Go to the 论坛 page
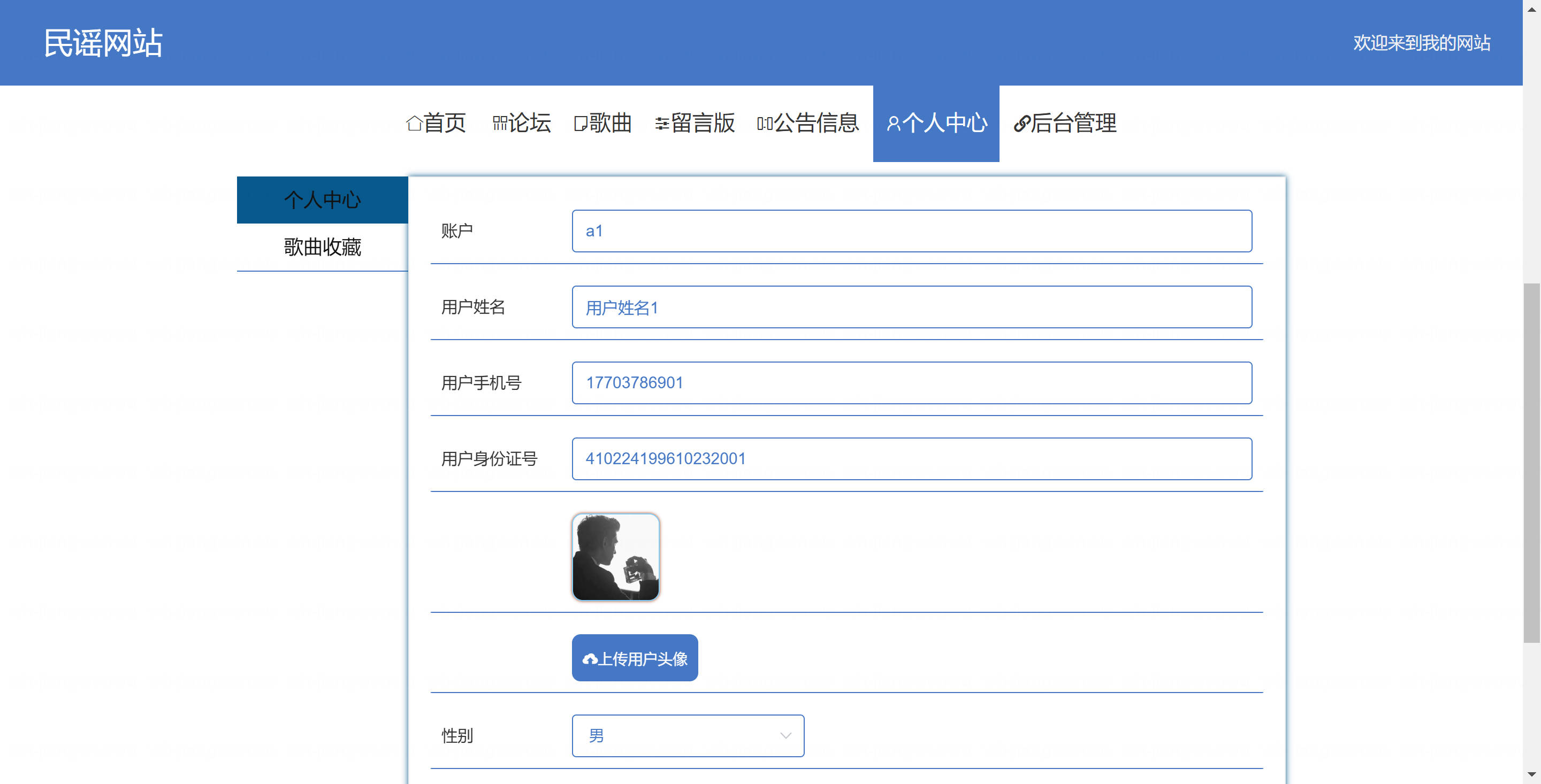The width and height of the screenshot is (1541, 784). click(522, 123)
